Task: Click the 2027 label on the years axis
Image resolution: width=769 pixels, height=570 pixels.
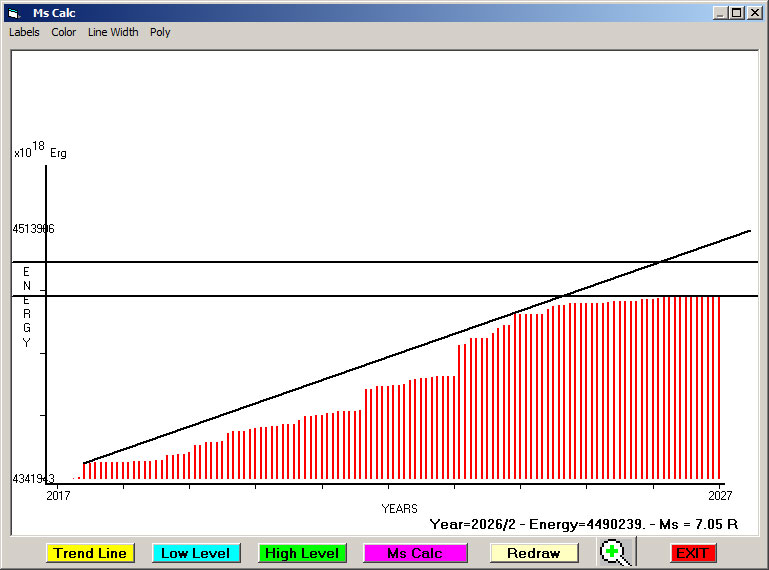Action: [719, 496]
